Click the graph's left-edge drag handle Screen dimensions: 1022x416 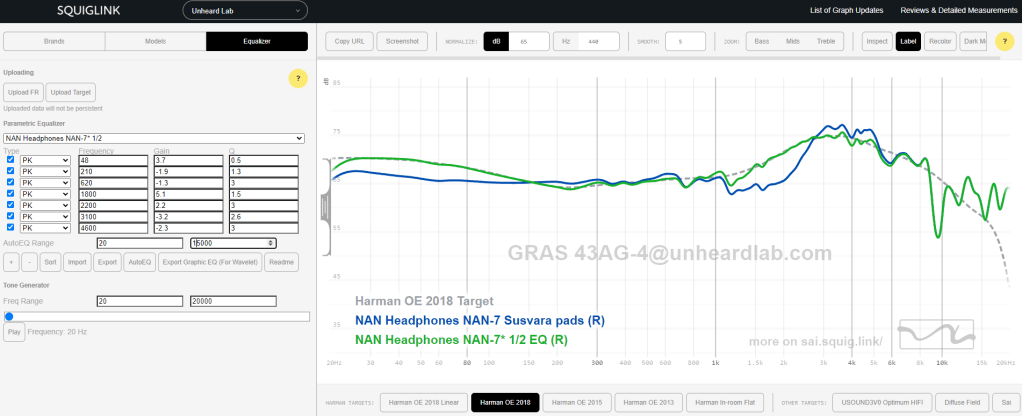click(x=324, y=203)
